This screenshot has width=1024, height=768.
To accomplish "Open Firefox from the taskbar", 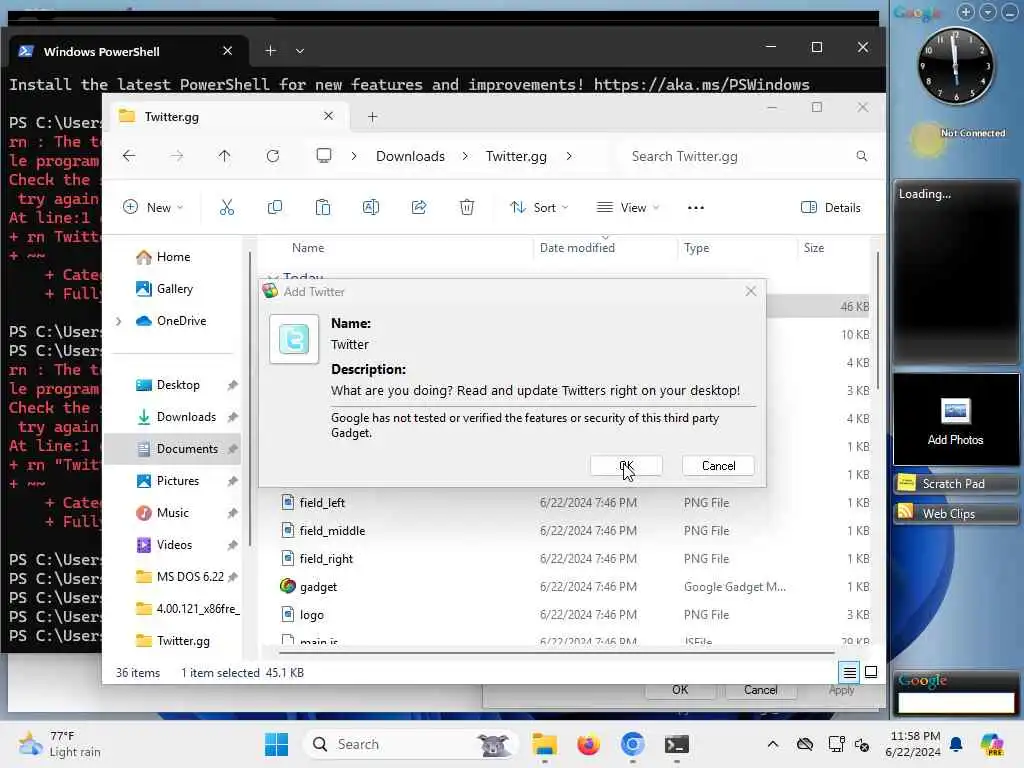I will (x=588, y=744).
